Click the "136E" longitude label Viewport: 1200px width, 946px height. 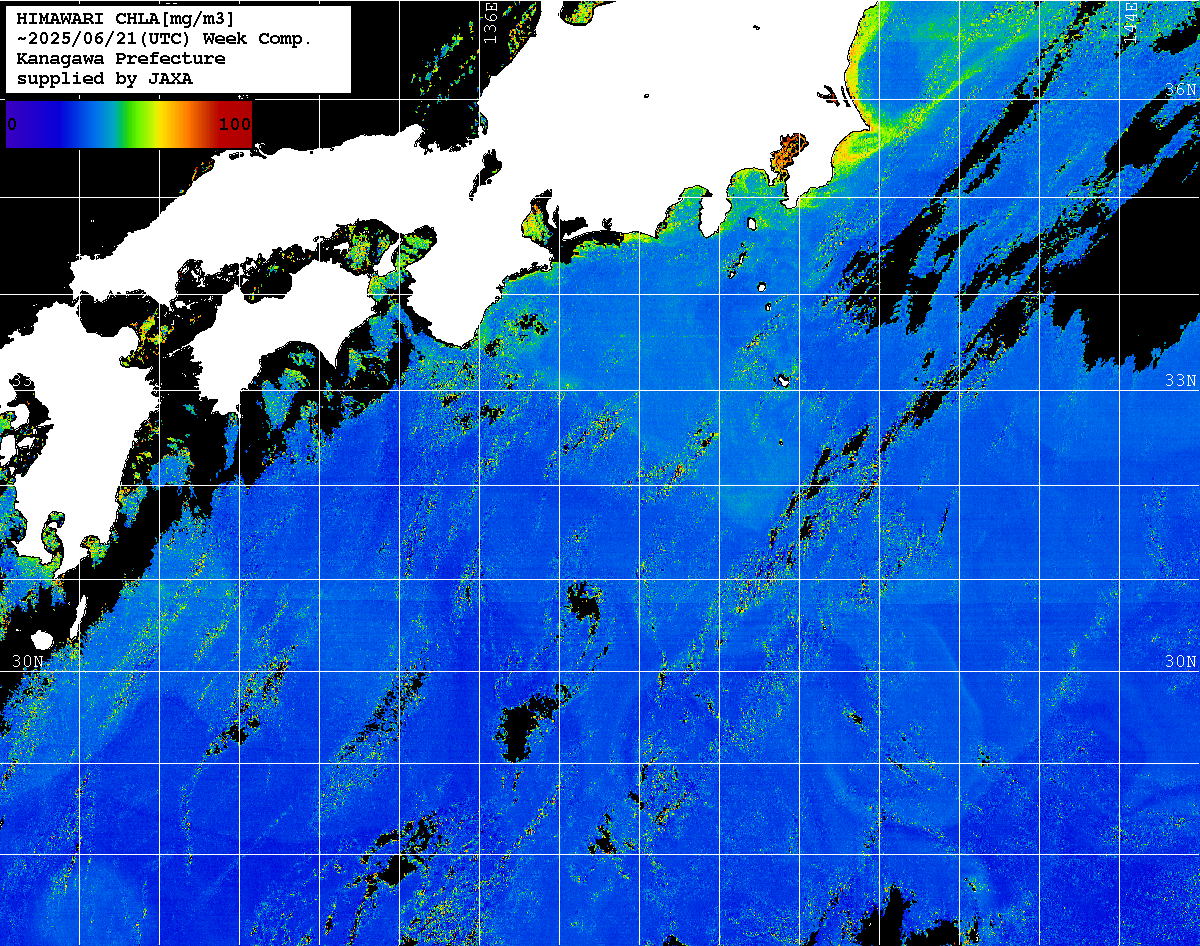coord(490,22)
